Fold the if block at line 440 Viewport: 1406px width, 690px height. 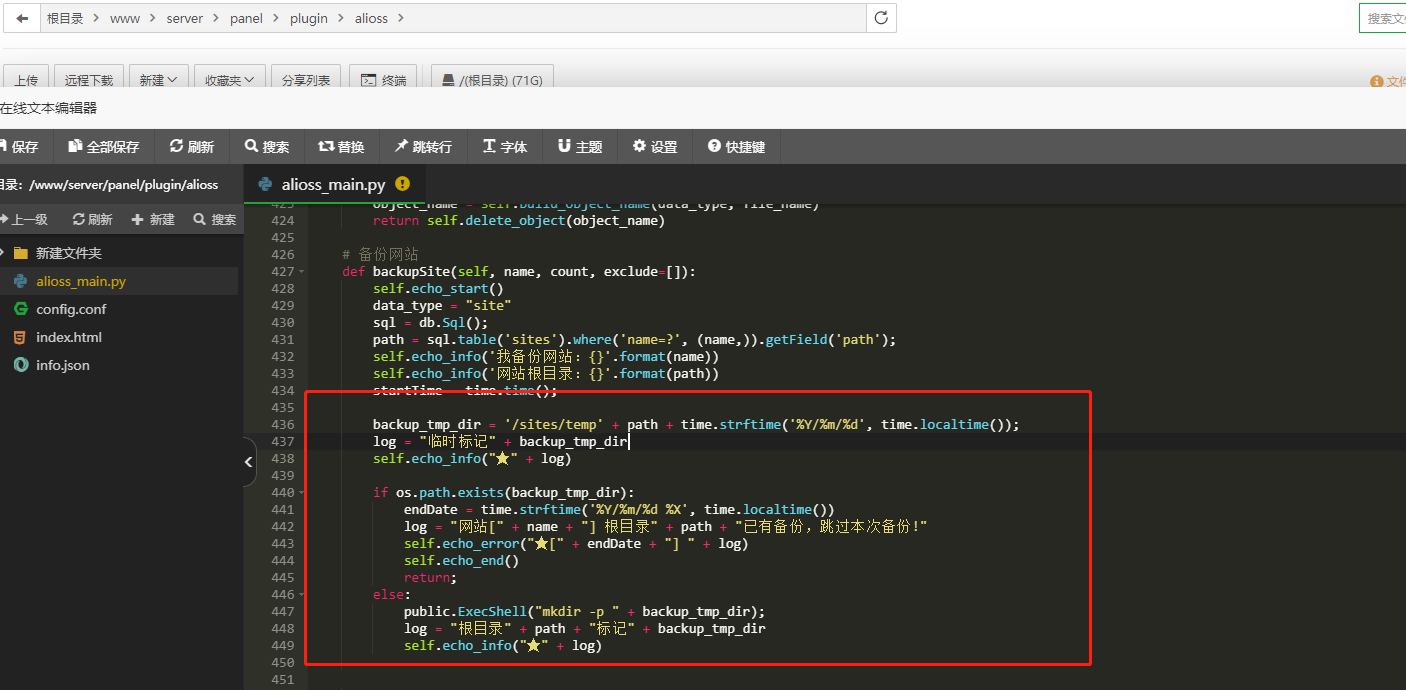303,493
